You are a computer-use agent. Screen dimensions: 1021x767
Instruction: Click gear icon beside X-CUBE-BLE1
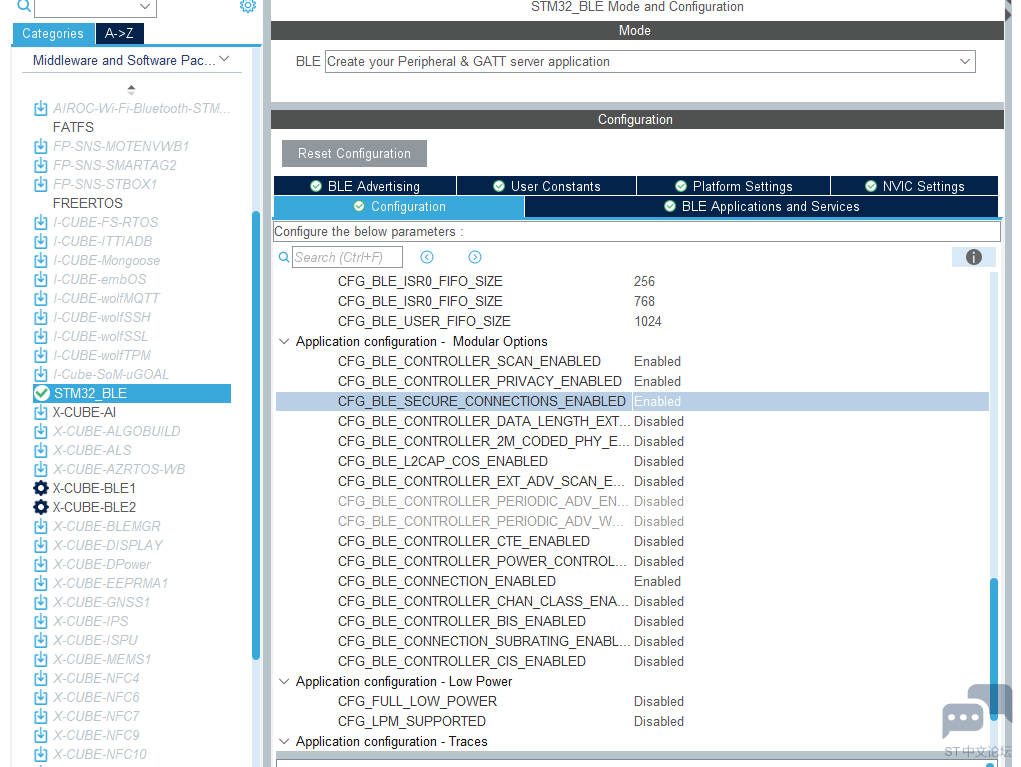[40, 488]
